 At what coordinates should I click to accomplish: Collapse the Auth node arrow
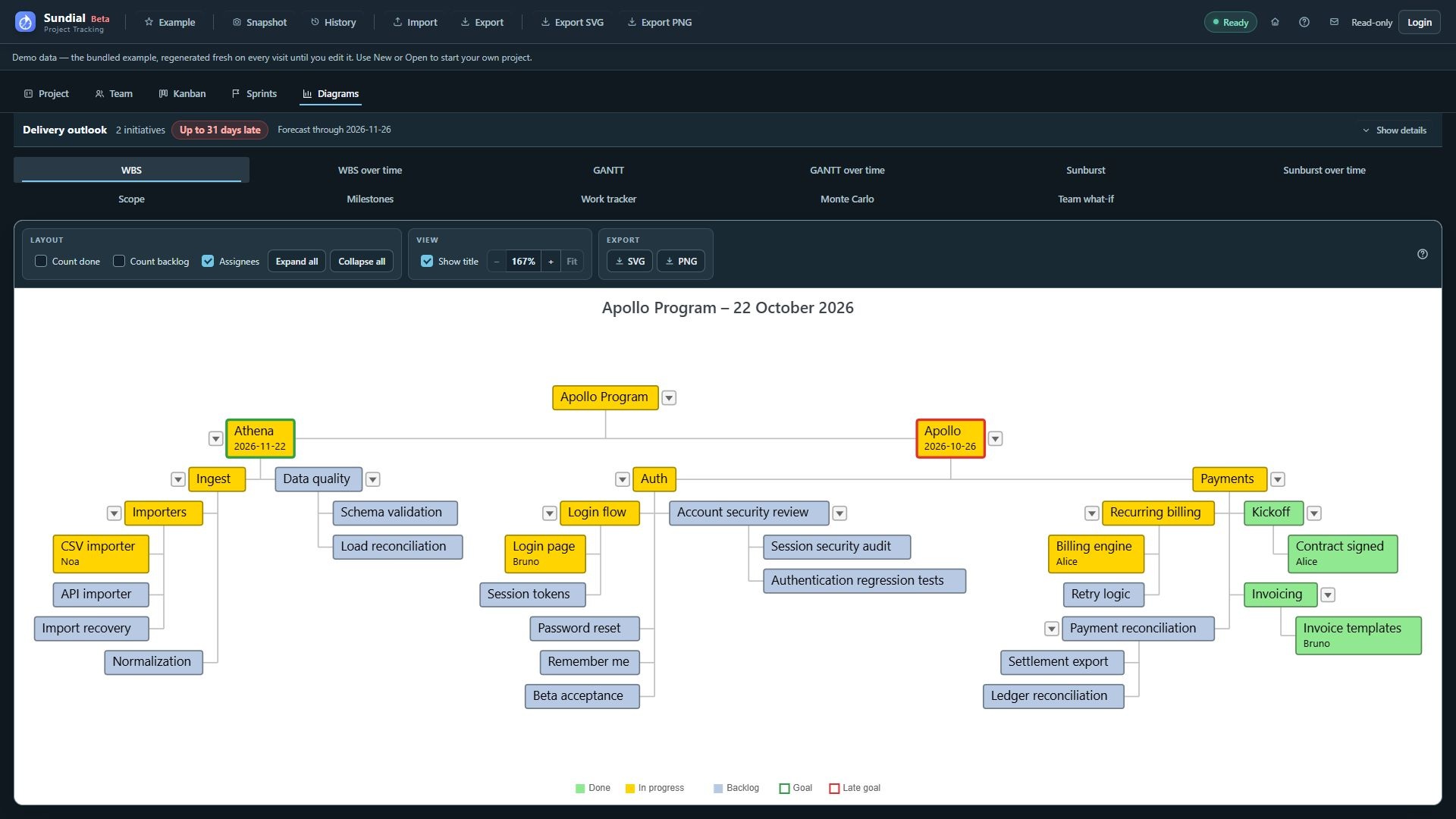coord(622,479)
